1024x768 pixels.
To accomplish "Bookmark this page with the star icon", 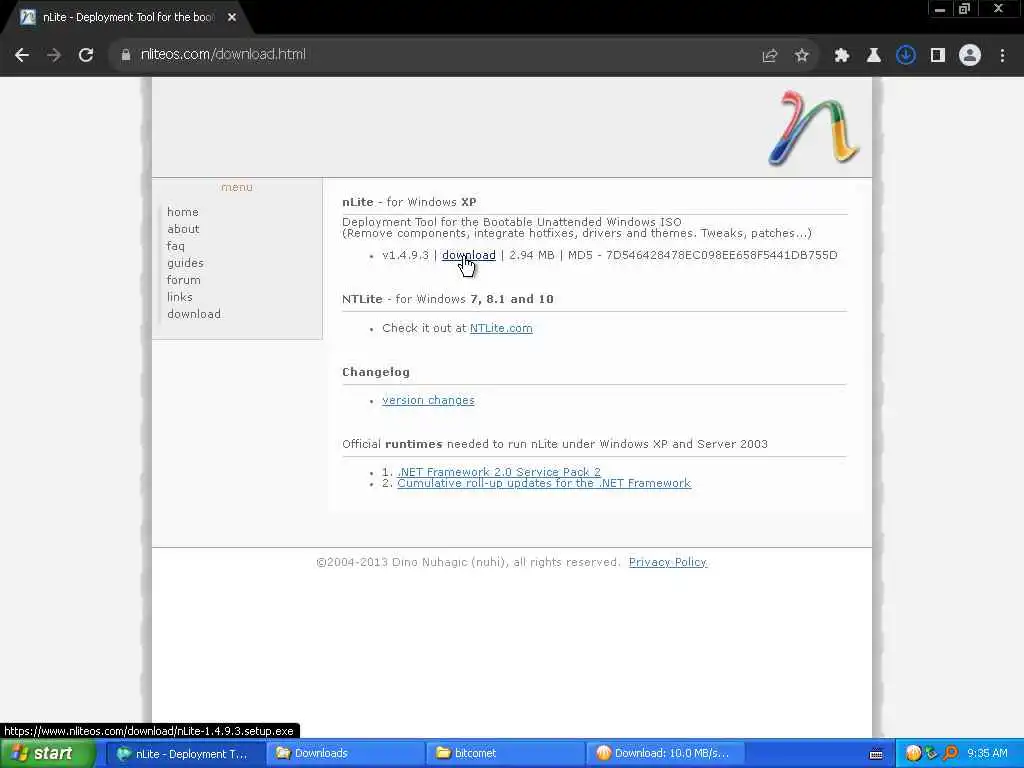I will click(x=801, y=56).
